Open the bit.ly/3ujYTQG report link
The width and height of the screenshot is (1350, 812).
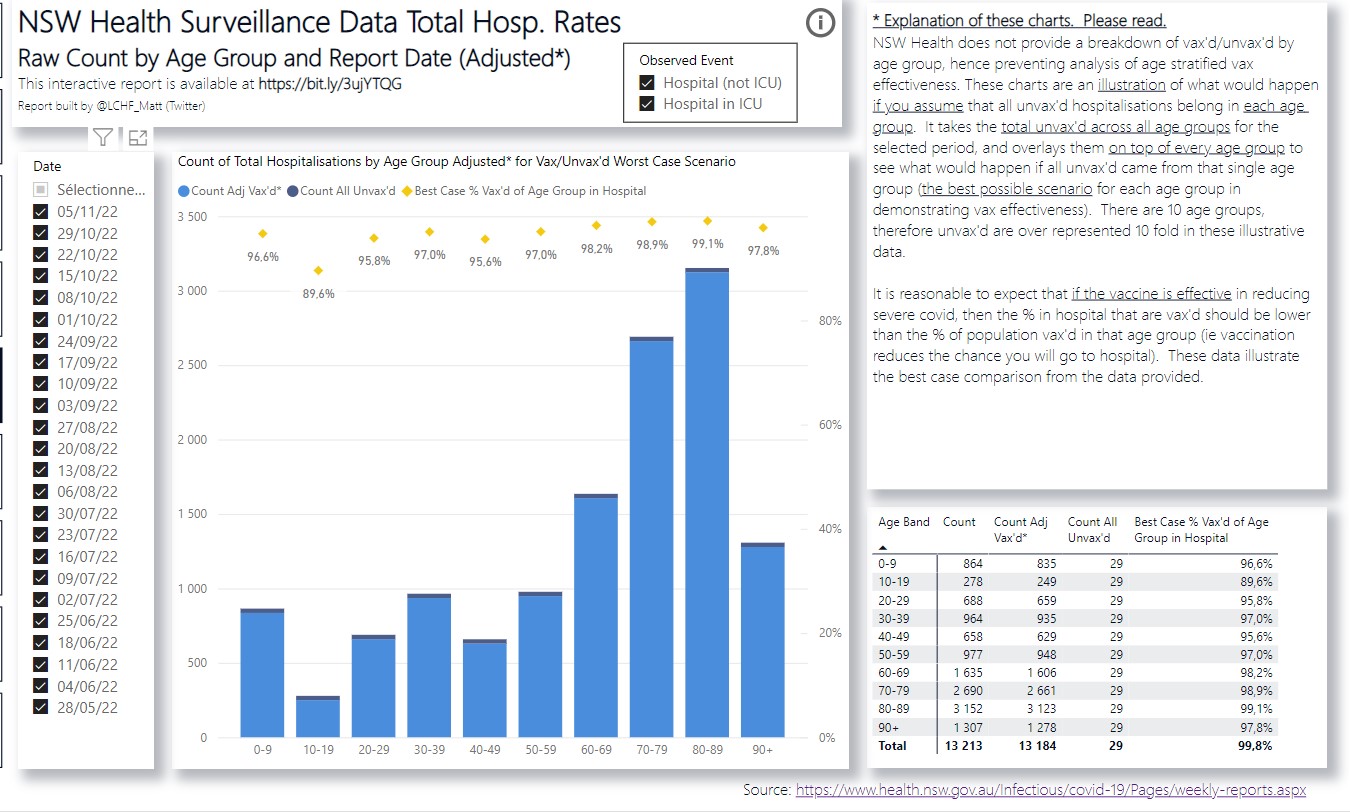click(x=330, y=85)
